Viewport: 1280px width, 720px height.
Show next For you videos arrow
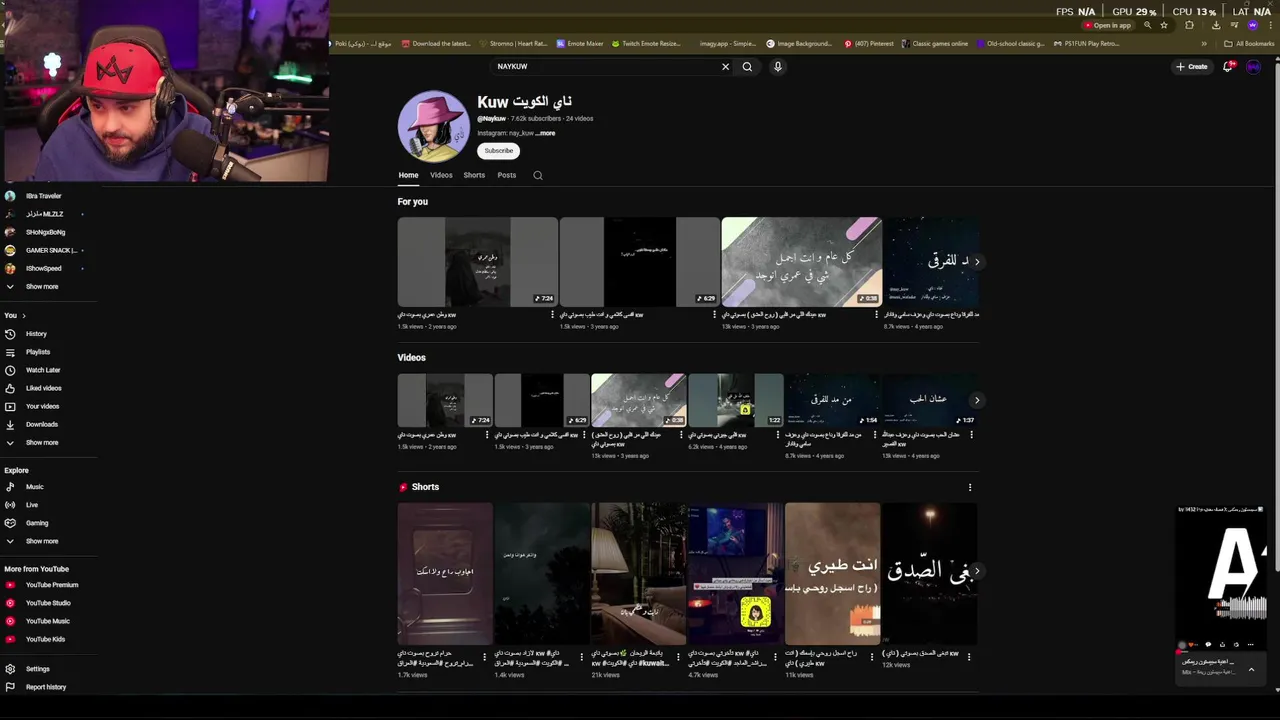[977, 261]
